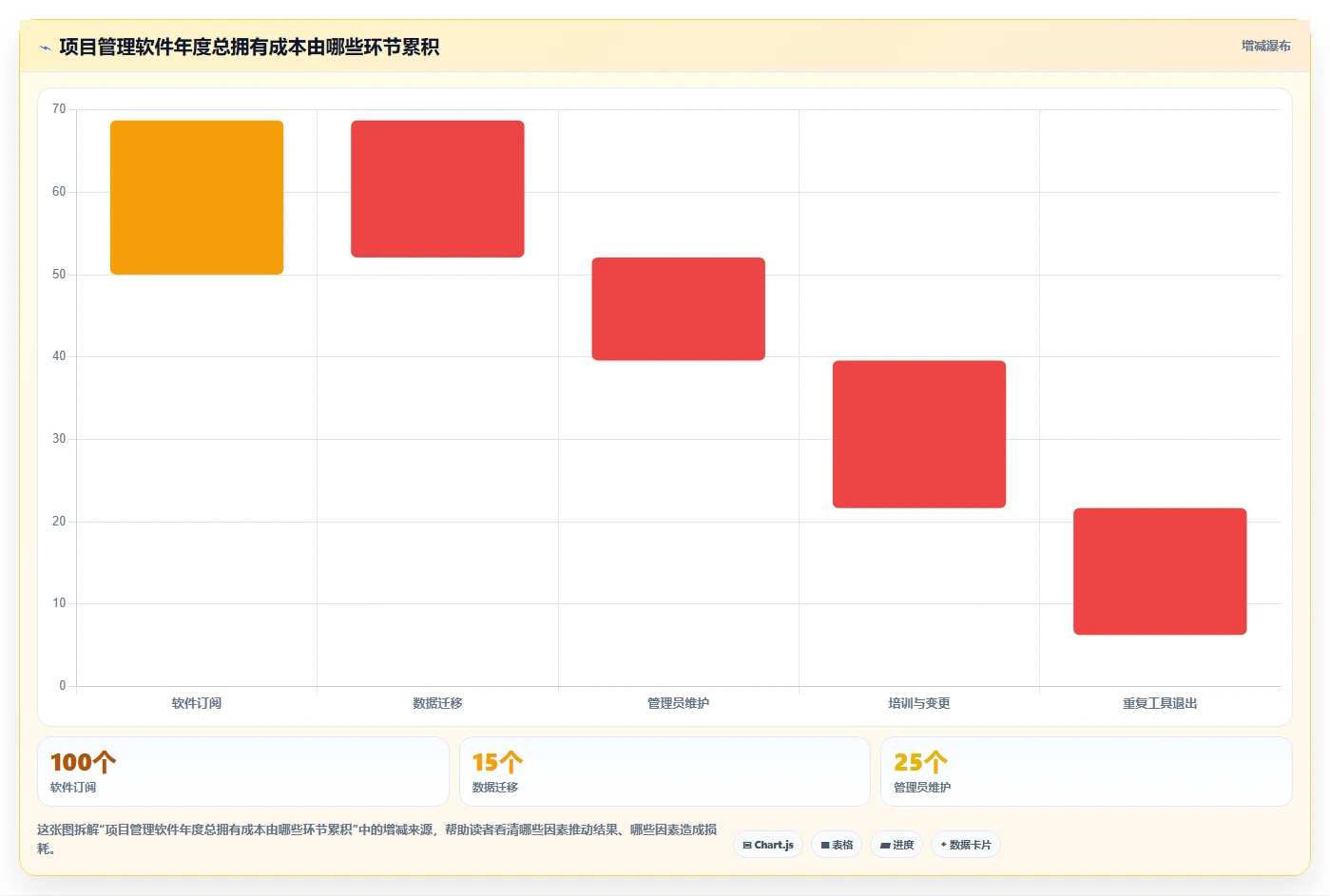This screenshot has width=1330, height=896.
Task: Click the orange 软件订阅 waterfall bar
Action: [x=197, y=198]
